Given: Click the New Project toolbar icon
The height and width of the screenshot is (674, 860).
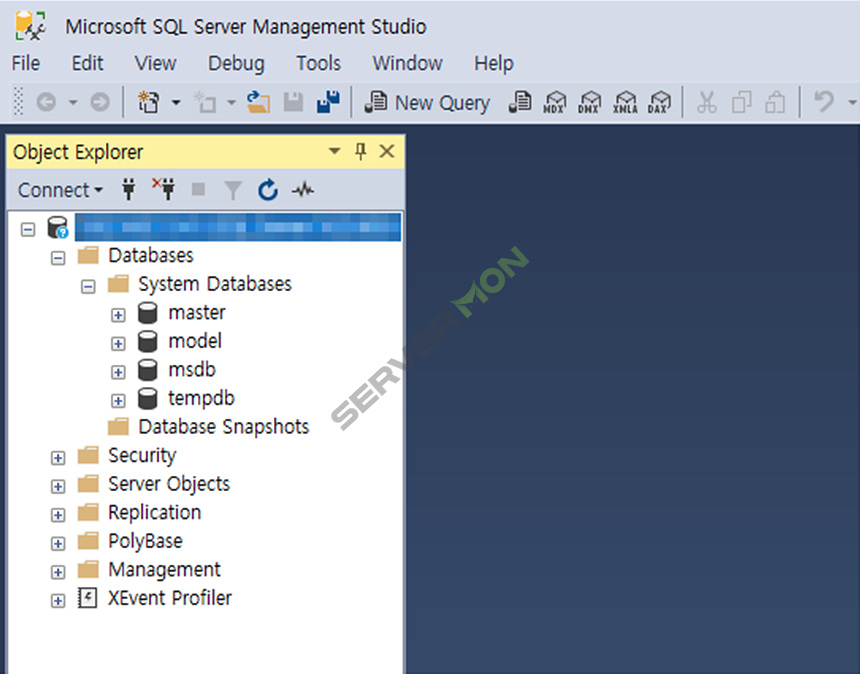Looking at the screenshot, I should [148, 102].
